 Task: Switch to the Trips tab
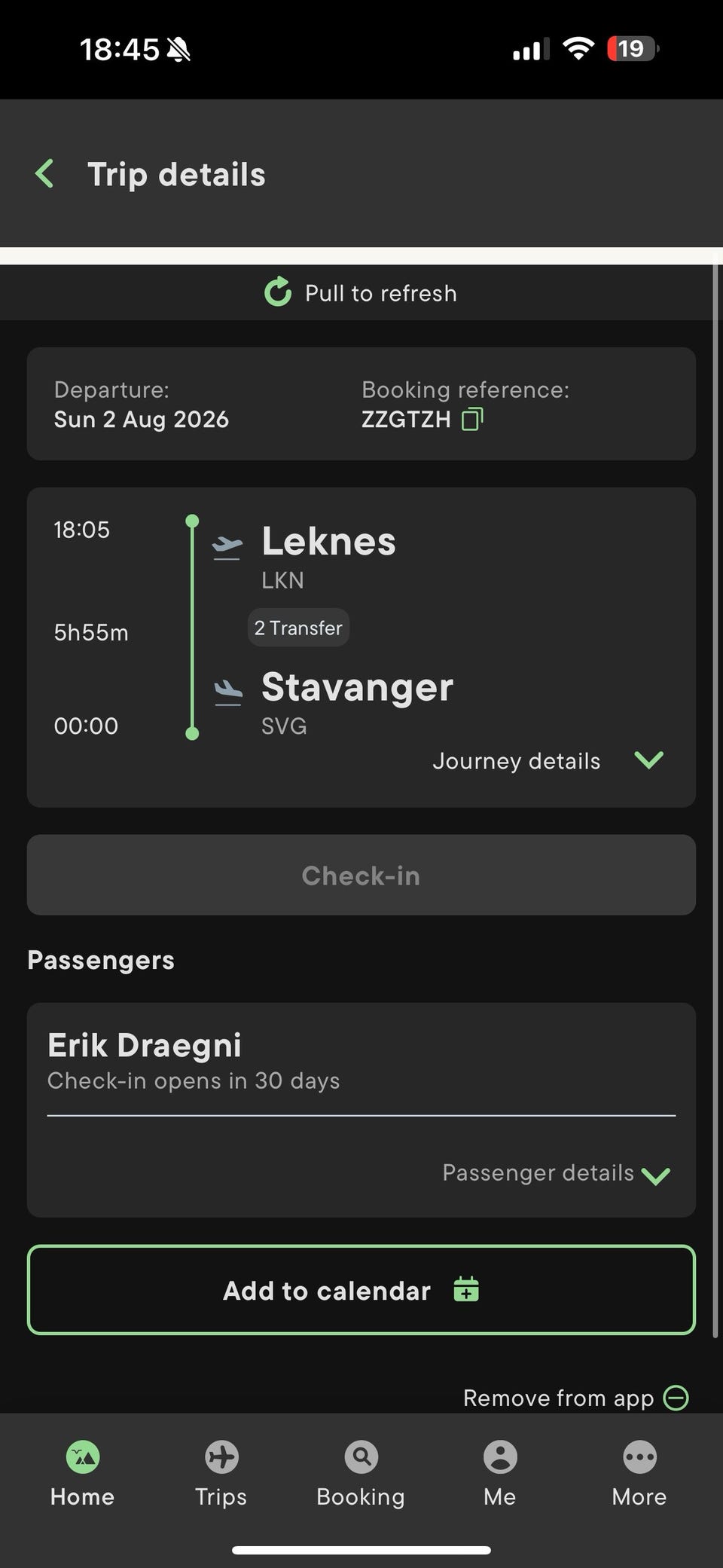221,1473
